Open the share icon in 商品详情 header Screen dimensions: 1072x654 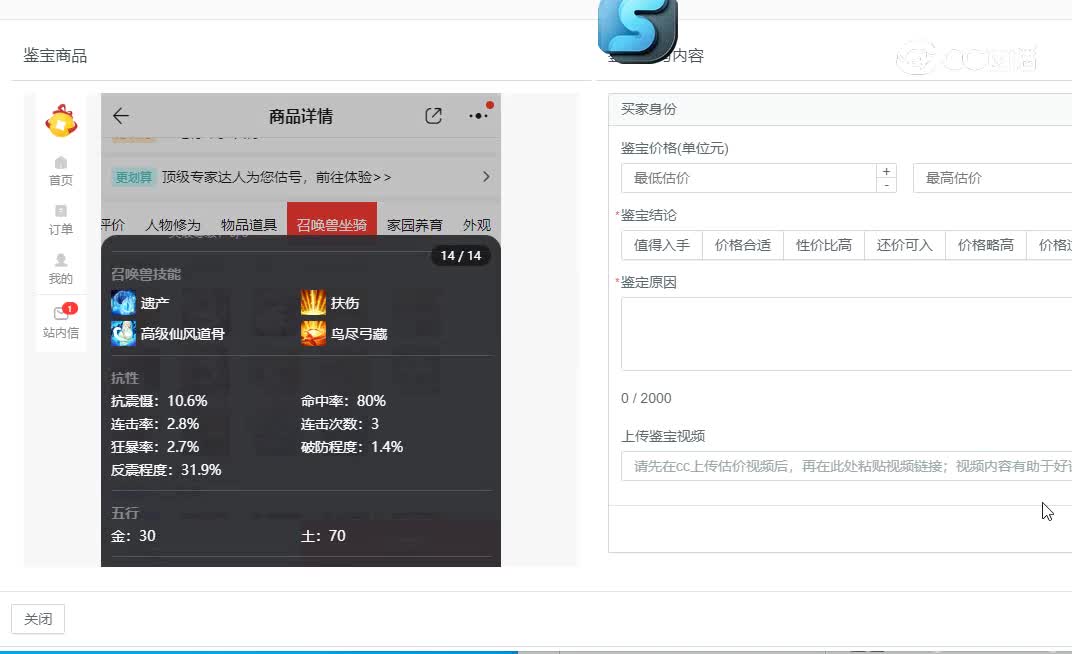click(x=433, y=115)
